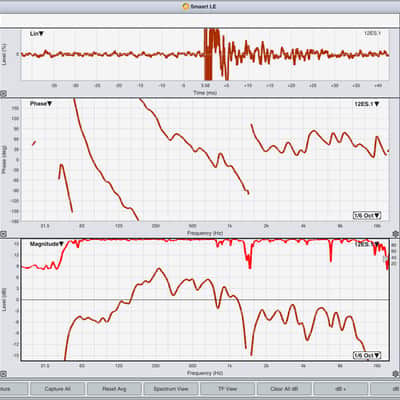
Task: Open 12ES.1 trace selector on phase plot
Action: pos(367,104)
